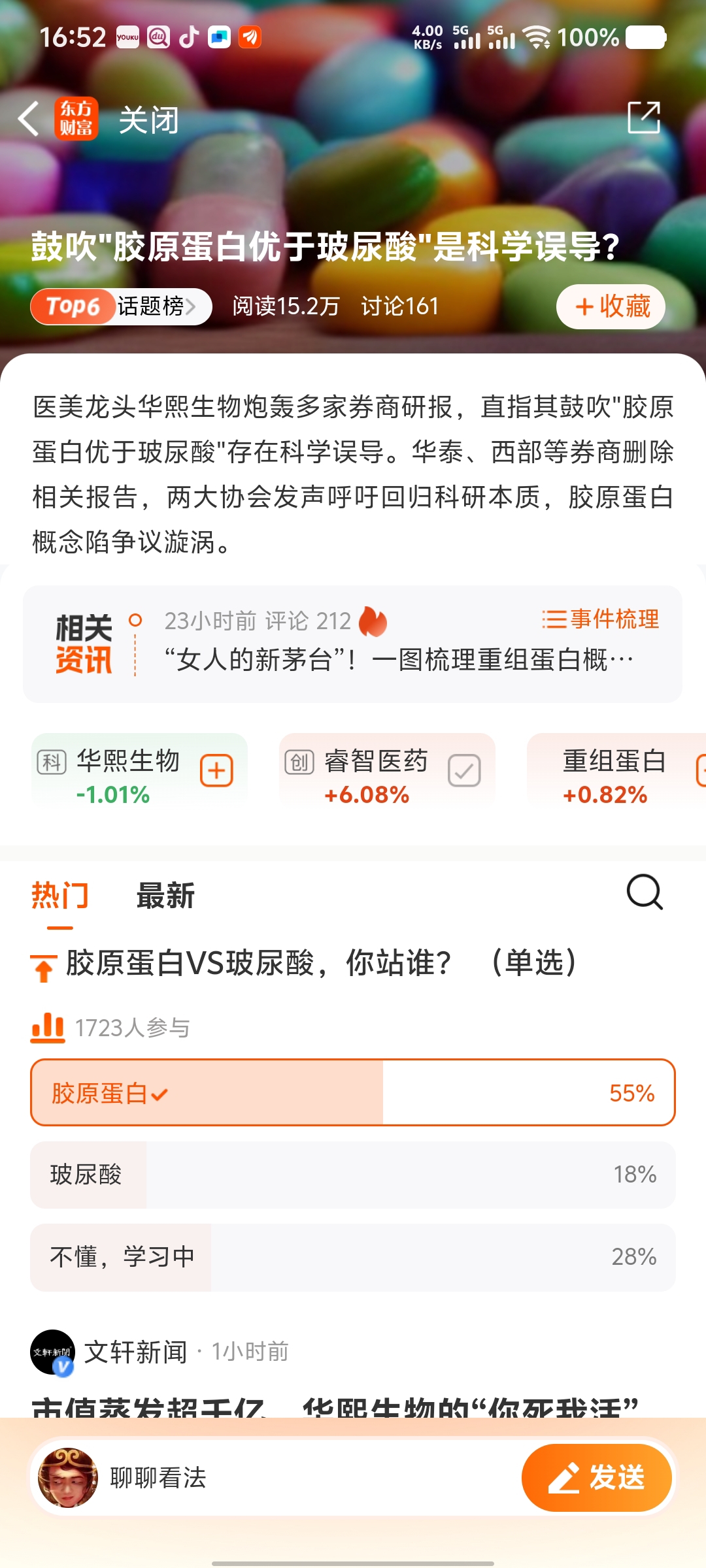
Task: Switch to the 最新 tab
Action: 165,895
